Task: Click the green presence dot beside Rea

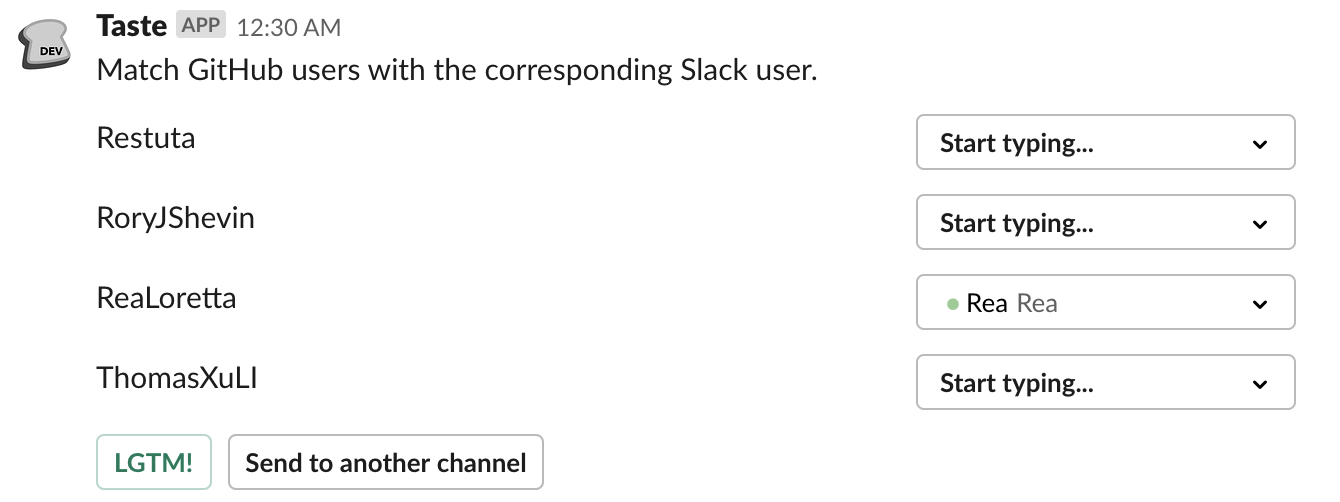Action: (953, 304)
